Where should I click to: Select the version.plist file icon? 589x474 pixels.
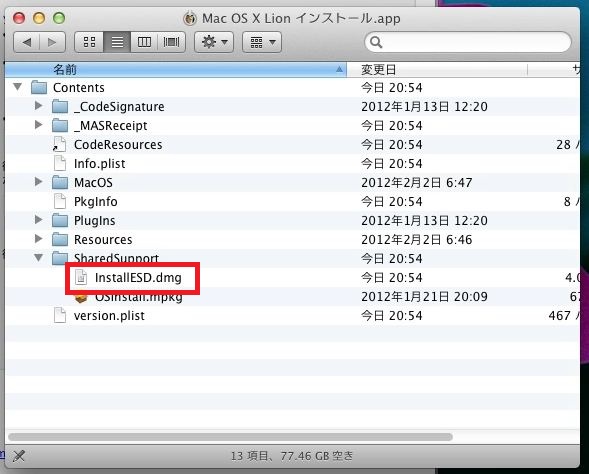(x=60, y=315)
